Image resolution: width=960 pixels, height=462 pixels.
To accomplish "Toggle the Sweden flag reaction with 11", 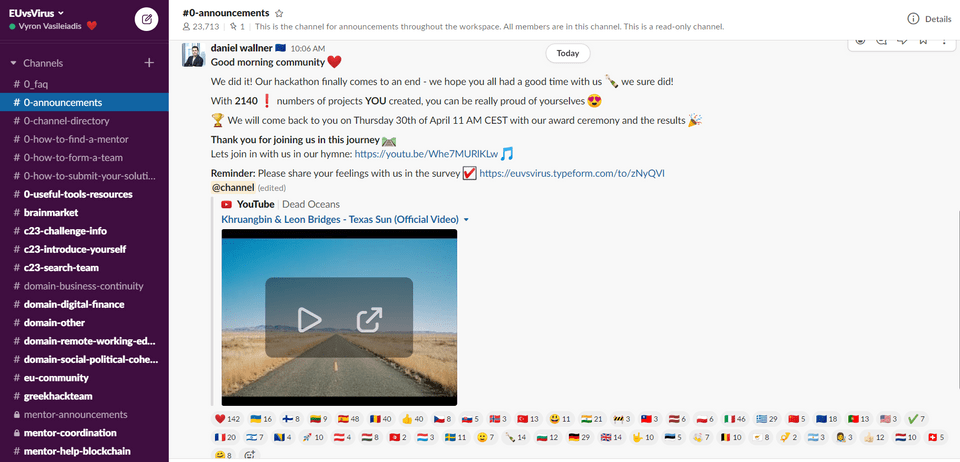I will (455, 438).
